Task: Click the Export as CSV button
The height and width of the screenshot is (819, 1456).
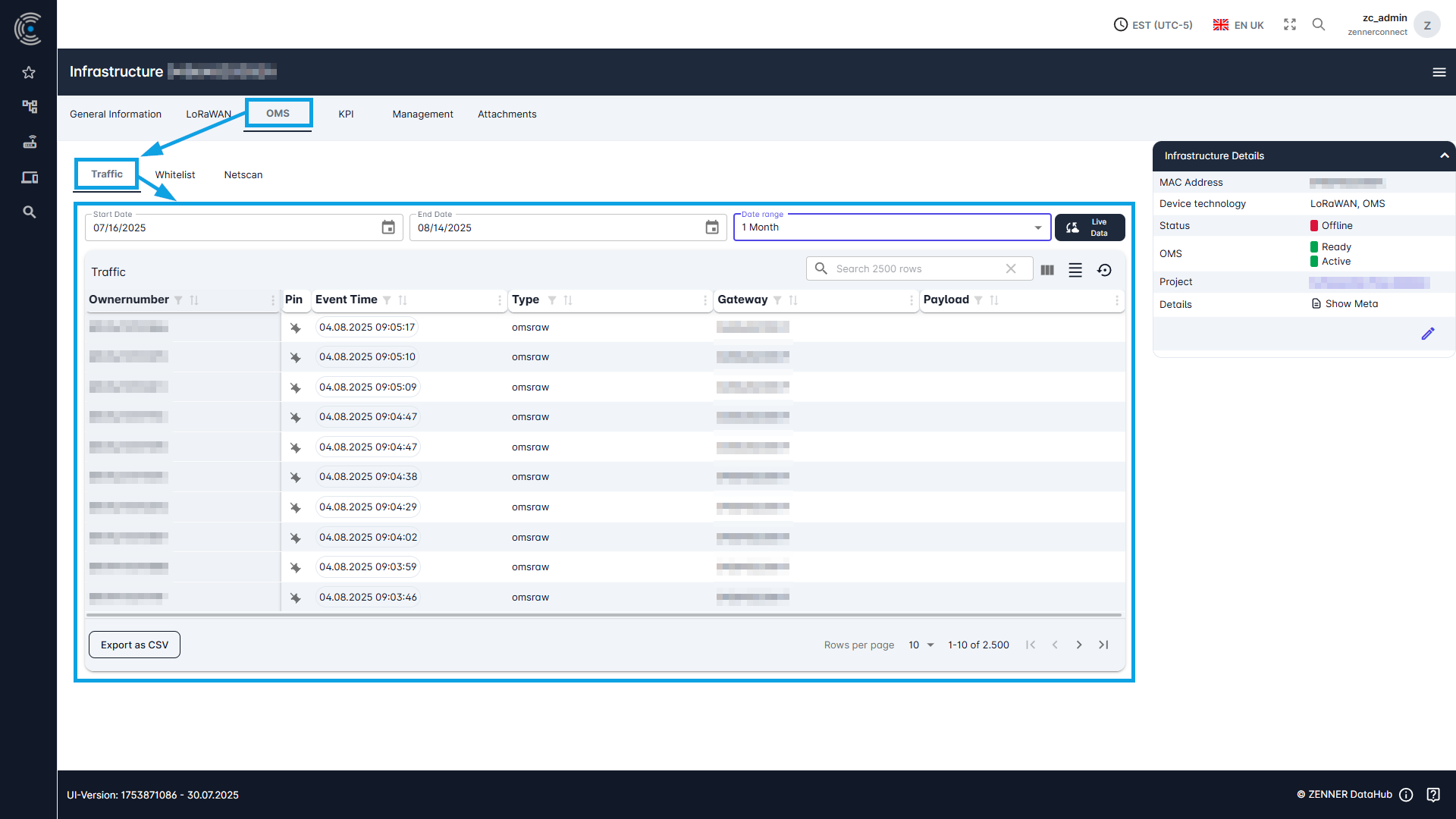Action: pos(133,644)
